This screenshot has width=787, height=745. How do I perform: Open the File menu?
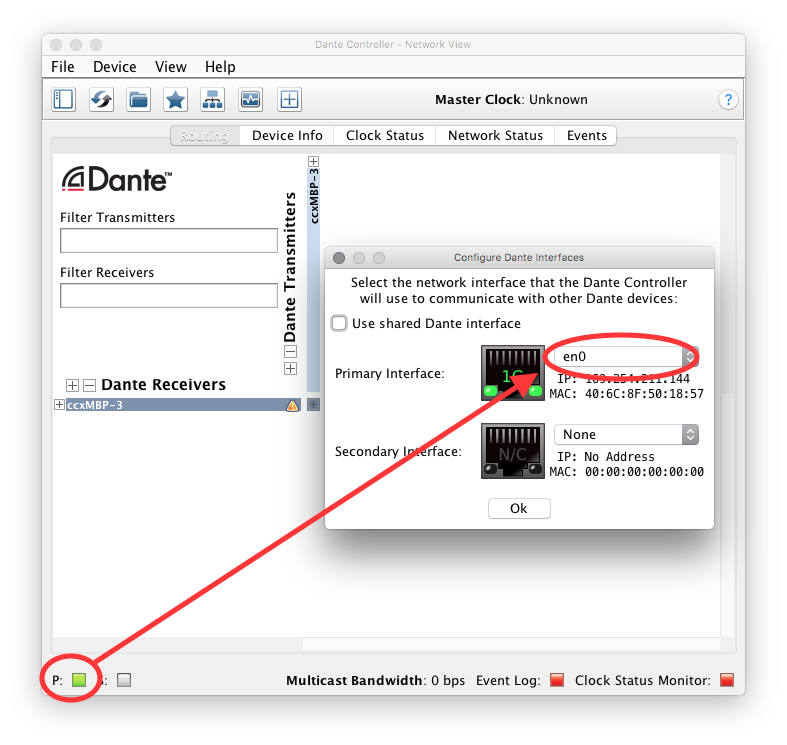63,67
